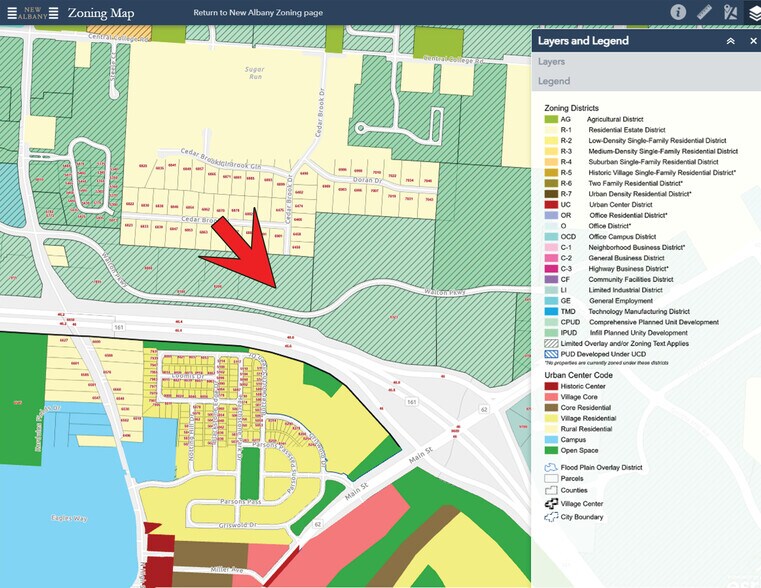This screenshot has width=761, height=588.
Task: Click the UC Urban Center District swatch
Action: click(x=552, y=203)
